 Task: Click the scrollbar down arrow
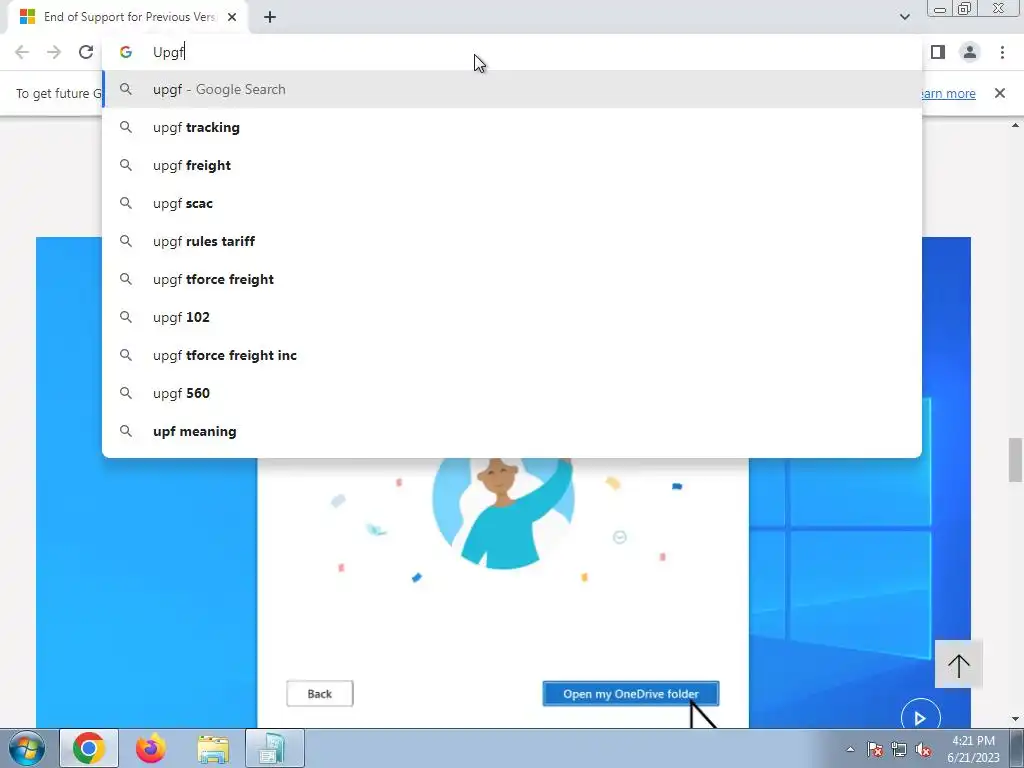tap(1016, 719)
